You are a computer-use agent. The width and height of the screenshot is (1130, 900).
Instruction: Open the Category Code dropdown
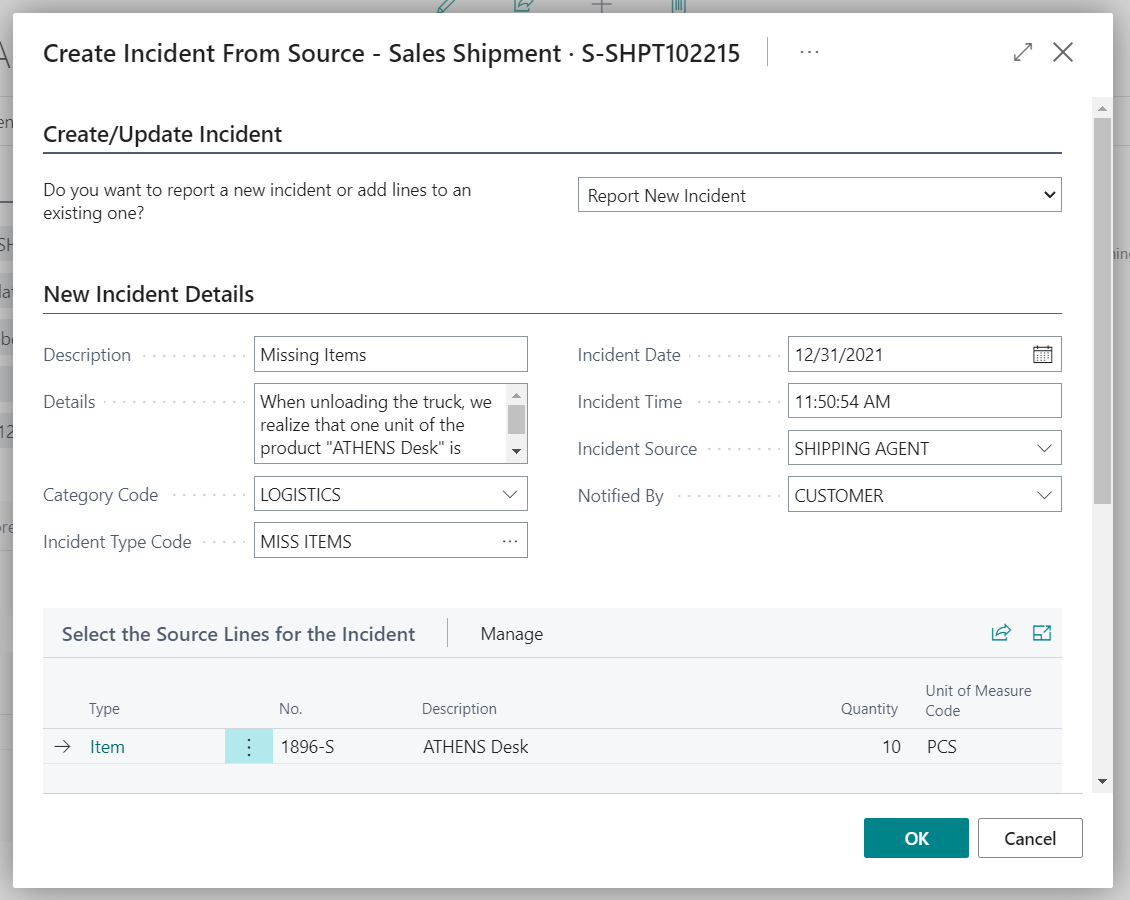[x=512, y=493]
